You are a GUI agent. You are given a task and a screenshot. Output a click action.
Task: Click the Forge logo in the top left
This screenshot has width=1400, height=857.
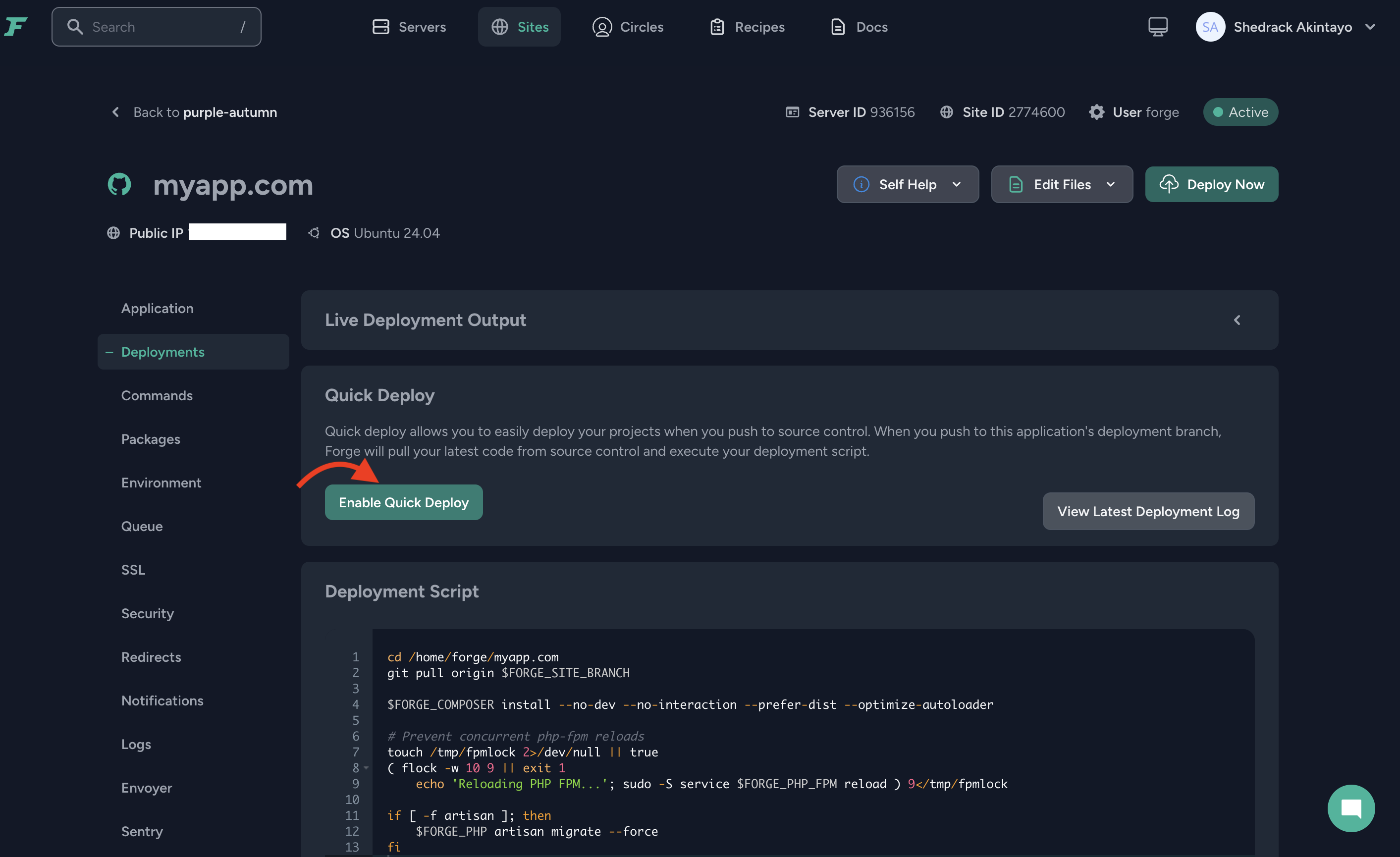coord(16,26)
